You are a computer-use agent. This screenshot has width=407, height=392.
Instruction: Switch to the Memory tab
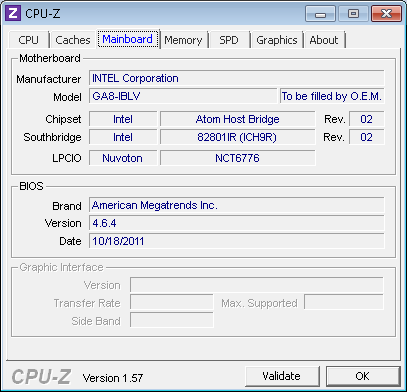point(183,40)
